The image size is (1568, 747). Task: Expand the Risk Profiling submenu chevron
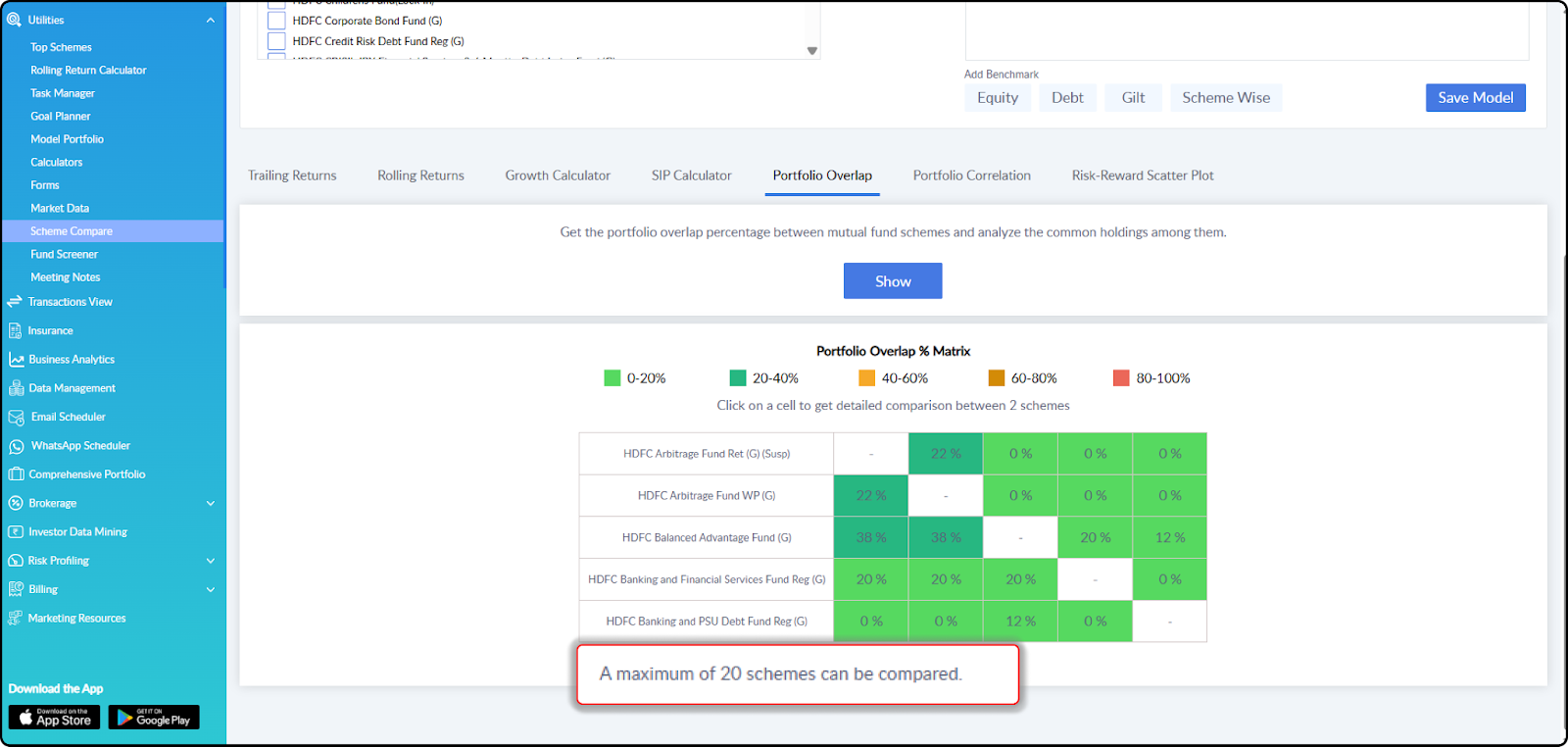click(211, 561)
